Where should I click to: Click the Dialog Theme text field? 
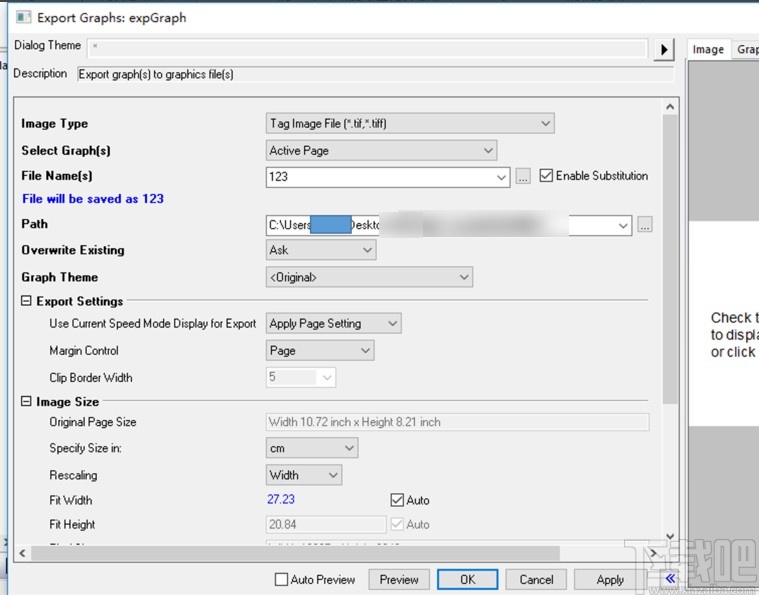pos(367,47)
